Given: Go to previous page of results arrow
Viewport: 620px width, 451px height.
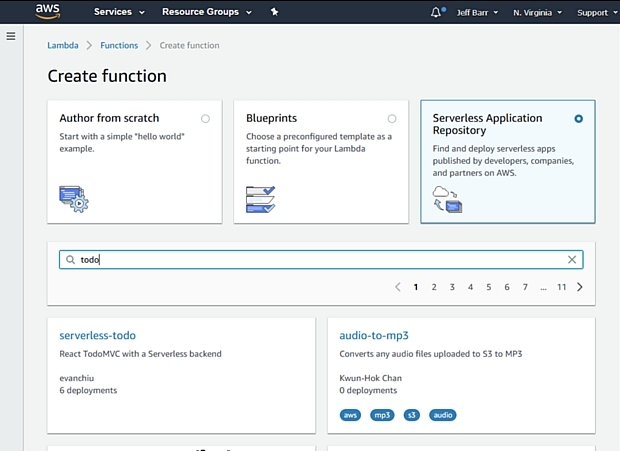Looking at the screenshot, I should coord(397,287).
